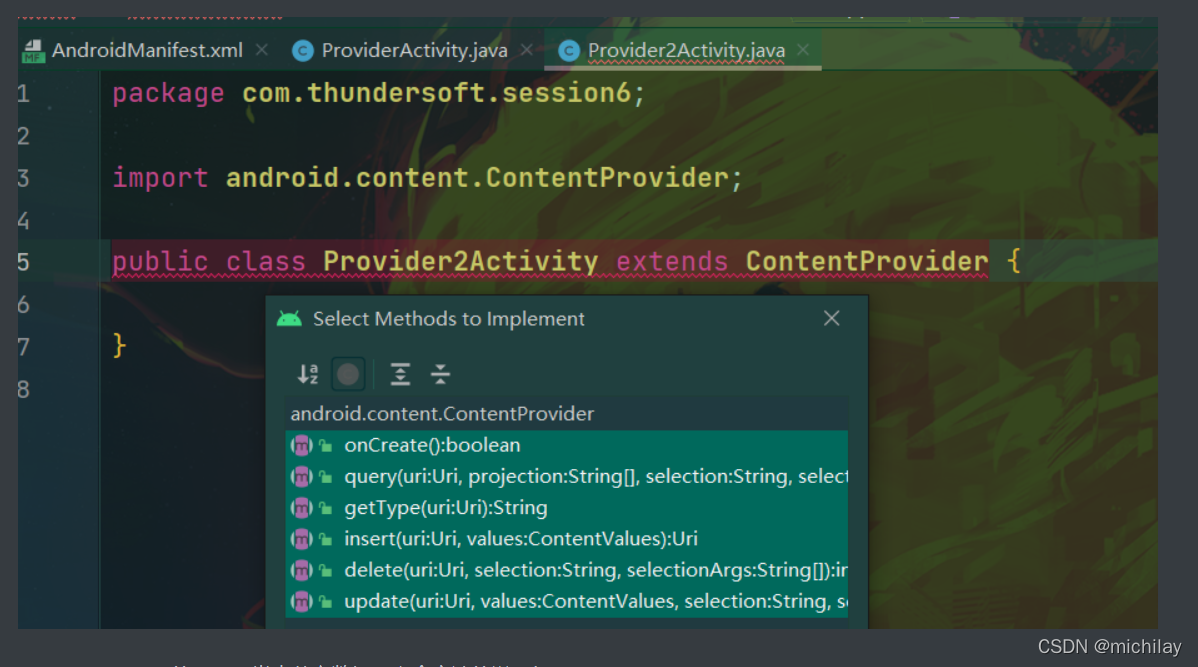Close the ProviderActivity.java tab
Viewport: 1198px width, 667px height.
pyautogui.click(x=527, y=50)
